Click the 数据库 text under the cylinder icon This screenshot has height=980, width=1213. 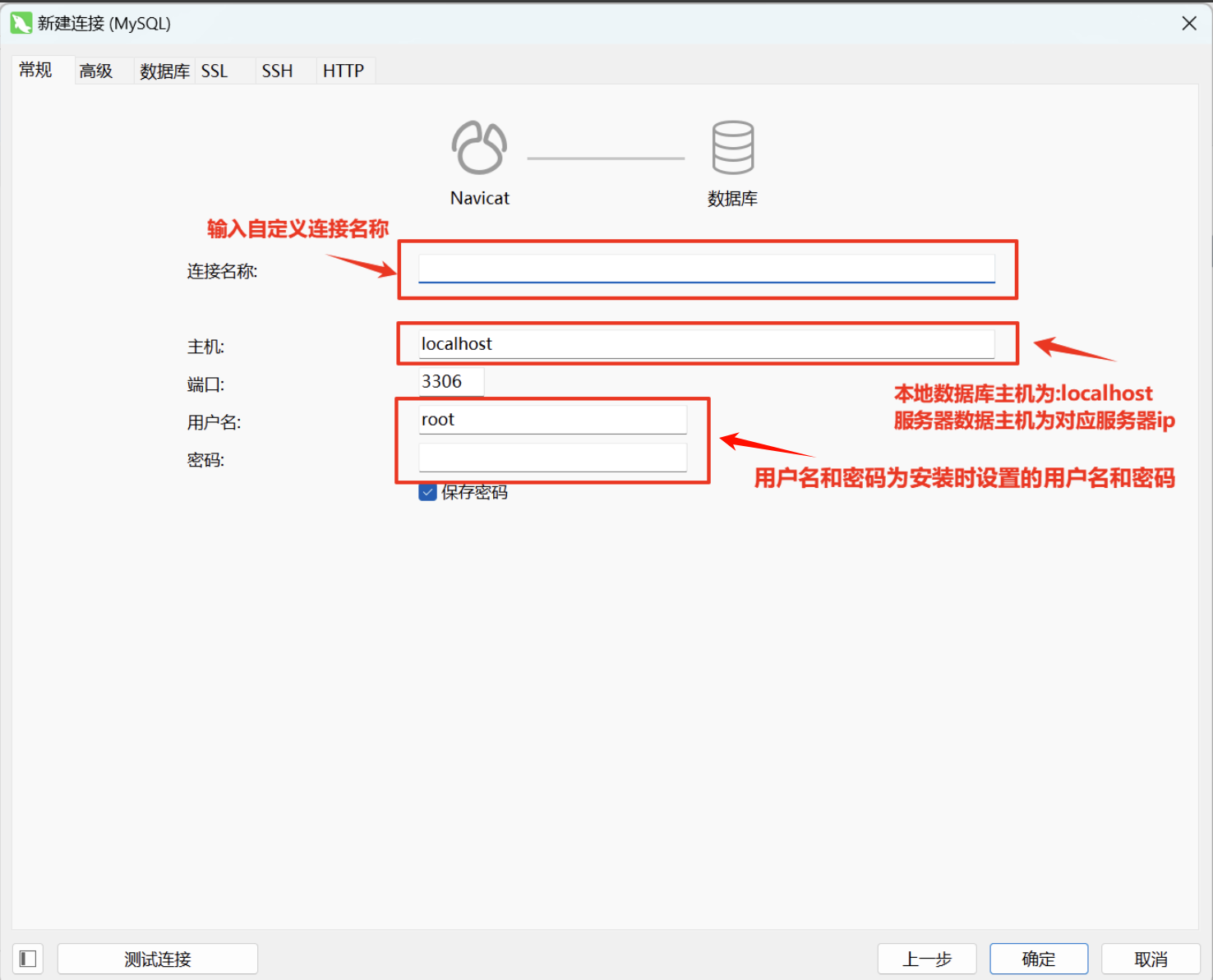click(733, 199)
